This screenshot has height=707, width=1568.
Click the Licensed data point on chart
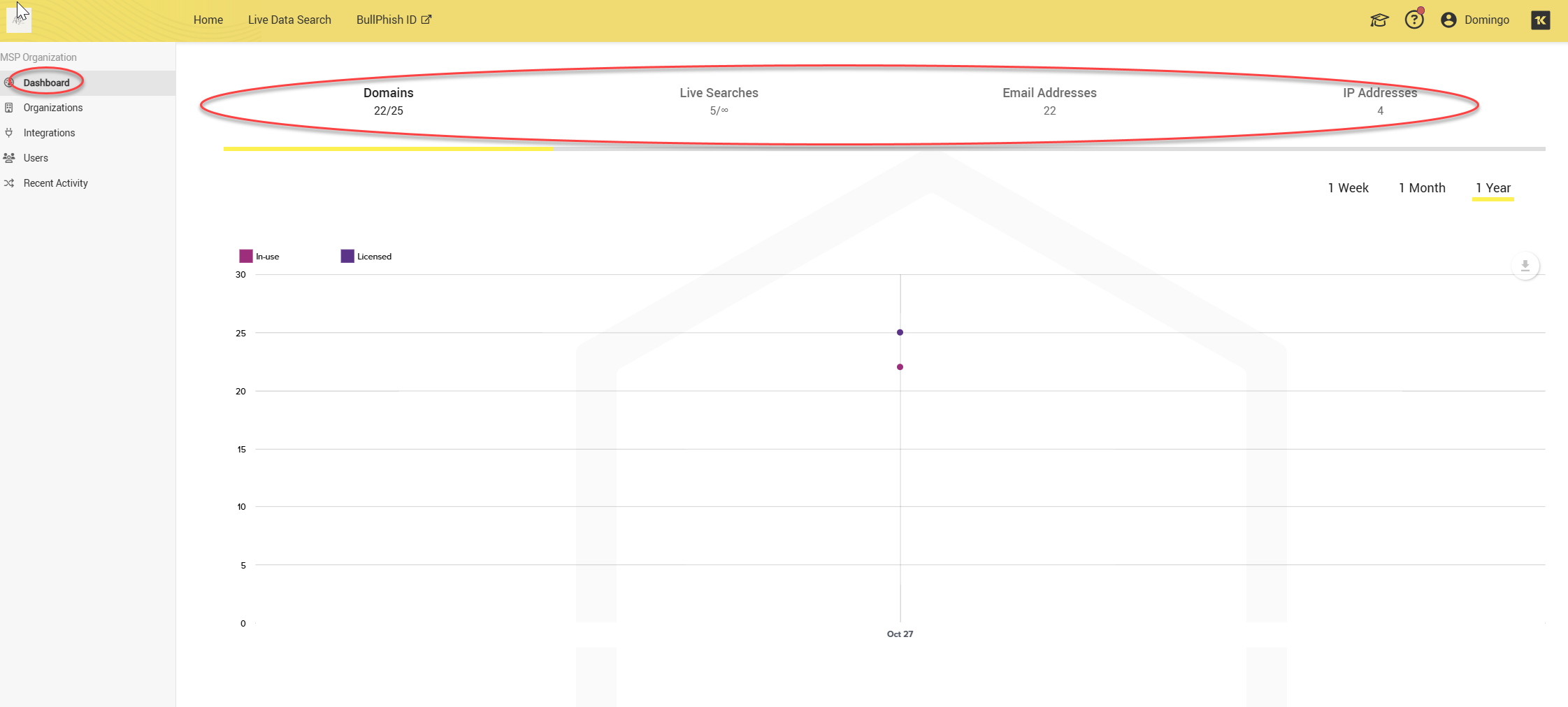coord(900,332)
